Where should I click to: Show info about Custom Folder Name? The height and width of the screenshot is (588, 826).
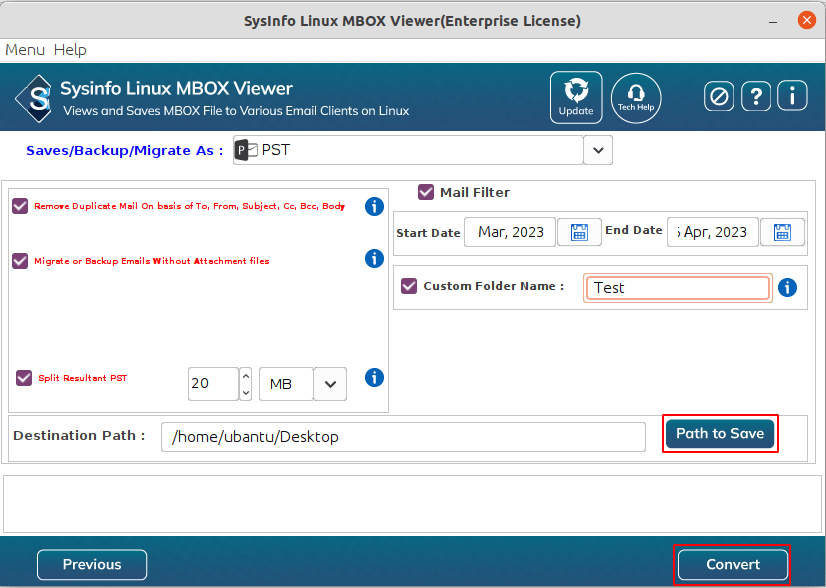[787, 288]
